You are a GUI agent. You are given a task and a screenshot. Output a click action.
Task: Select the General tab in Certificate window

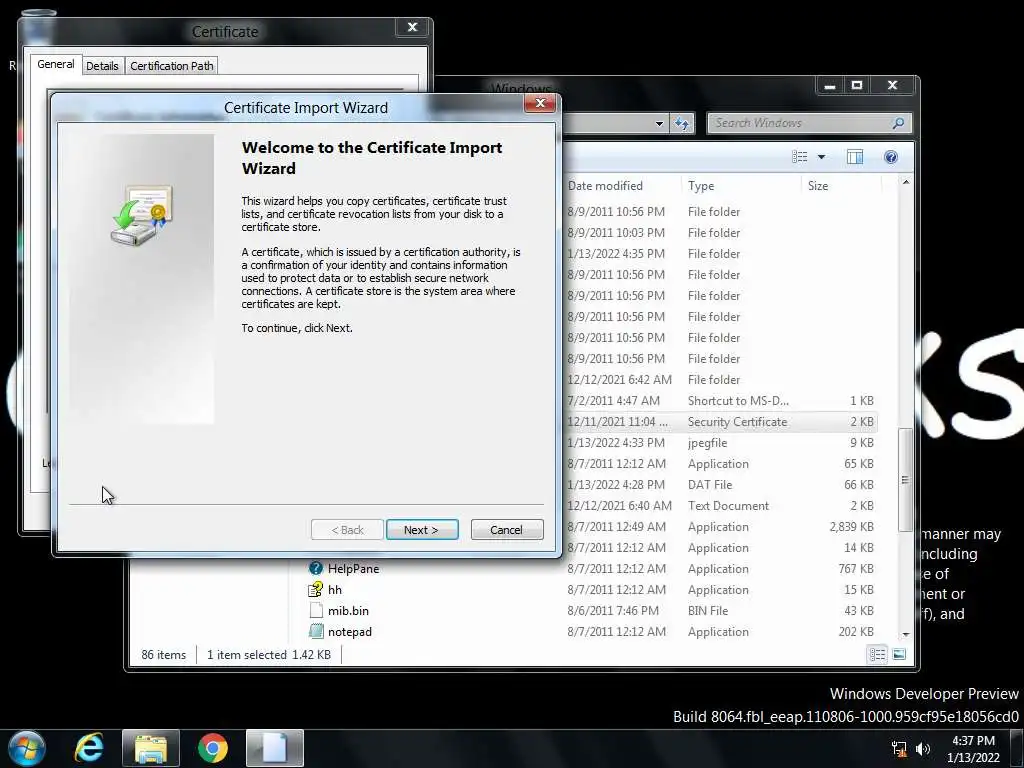[56, 64]
